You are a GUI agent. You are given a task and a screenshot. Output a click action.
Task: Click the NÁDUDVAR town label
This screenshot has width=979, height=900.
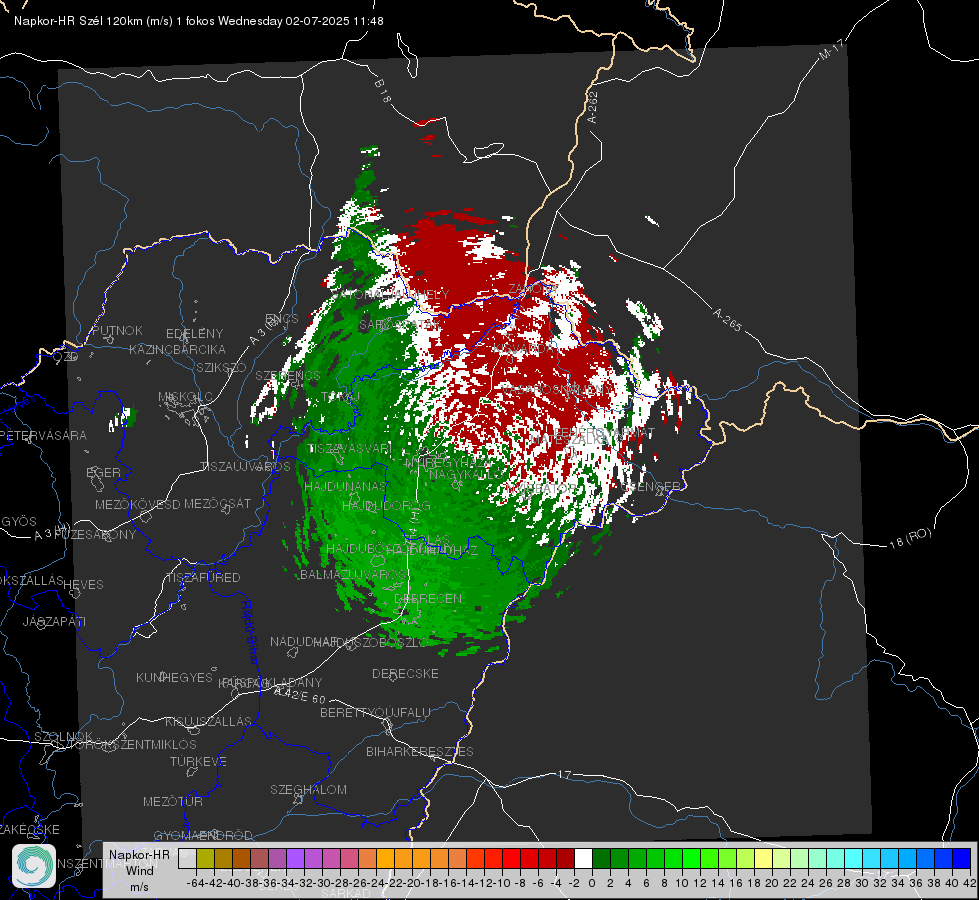304,641
